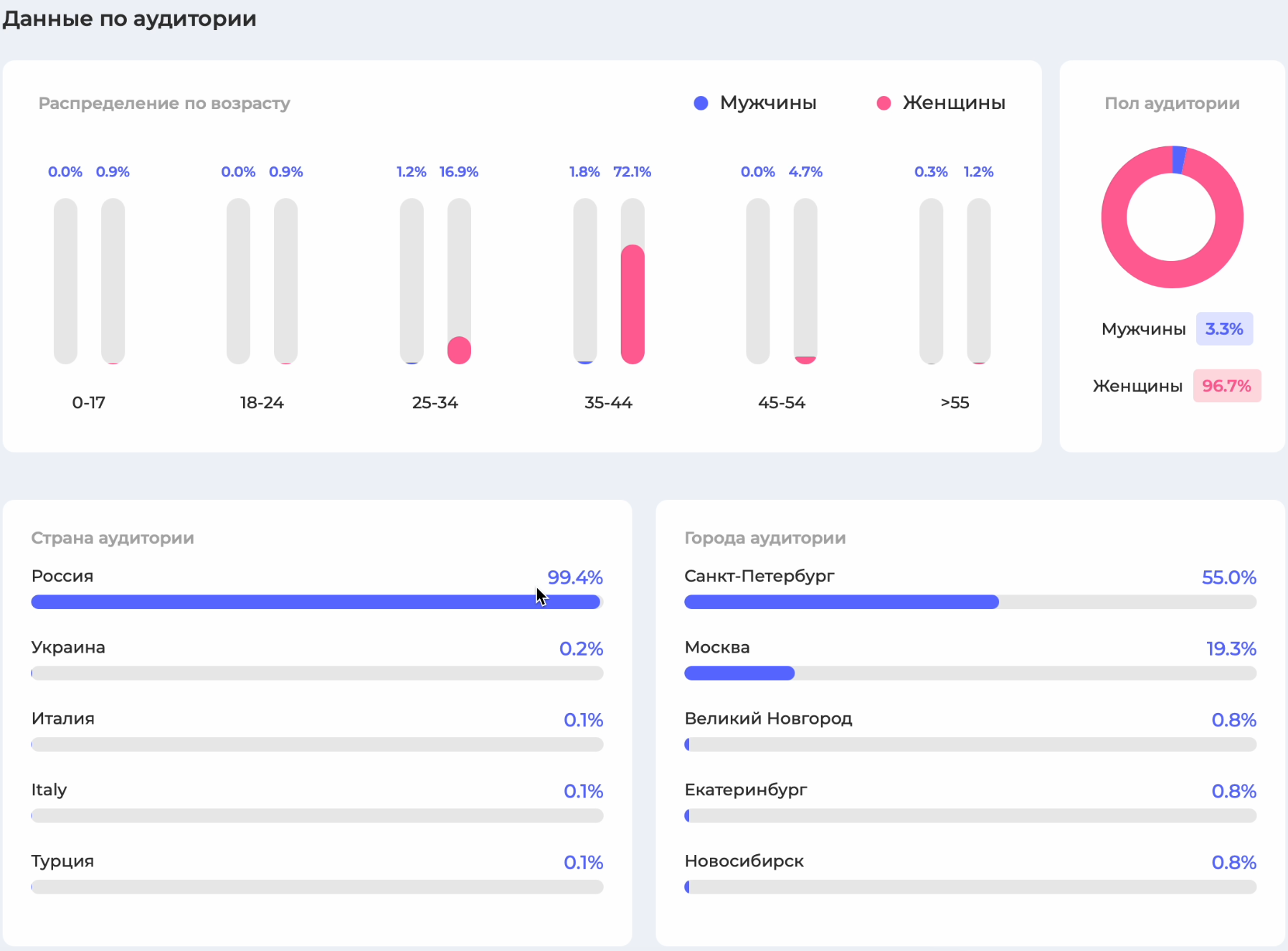Select the Турция country label

click(62, 861)
